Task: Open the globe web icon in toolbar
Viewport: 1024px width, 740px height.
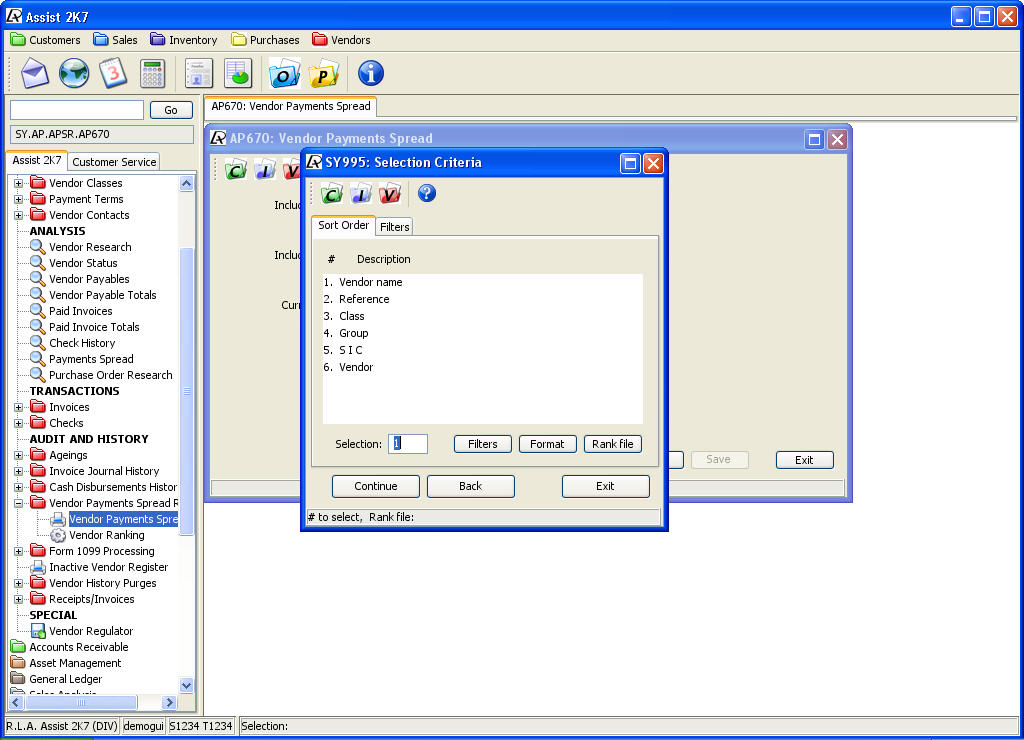Action: (74, 73)
